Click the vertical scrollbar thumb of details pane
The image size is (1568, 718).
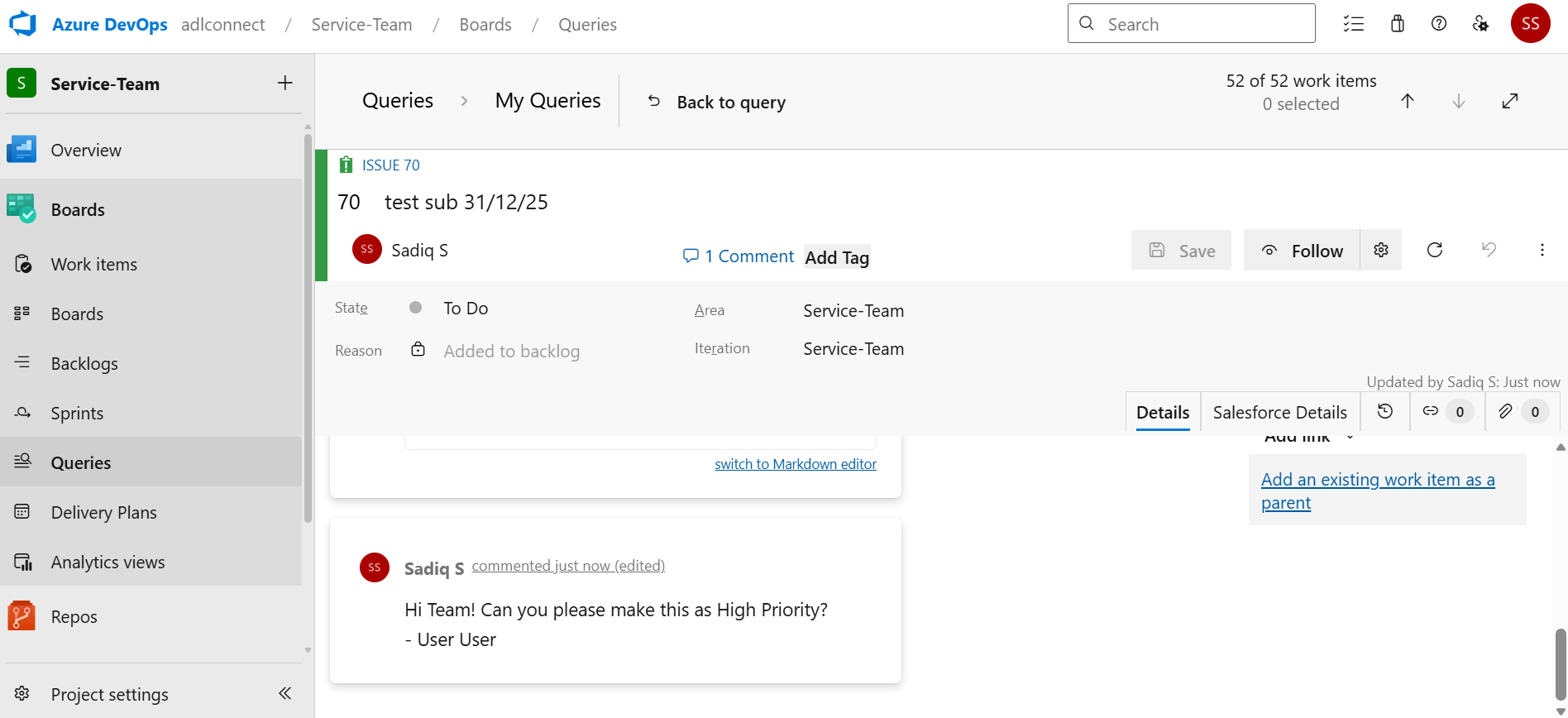tap(1561, 664)
